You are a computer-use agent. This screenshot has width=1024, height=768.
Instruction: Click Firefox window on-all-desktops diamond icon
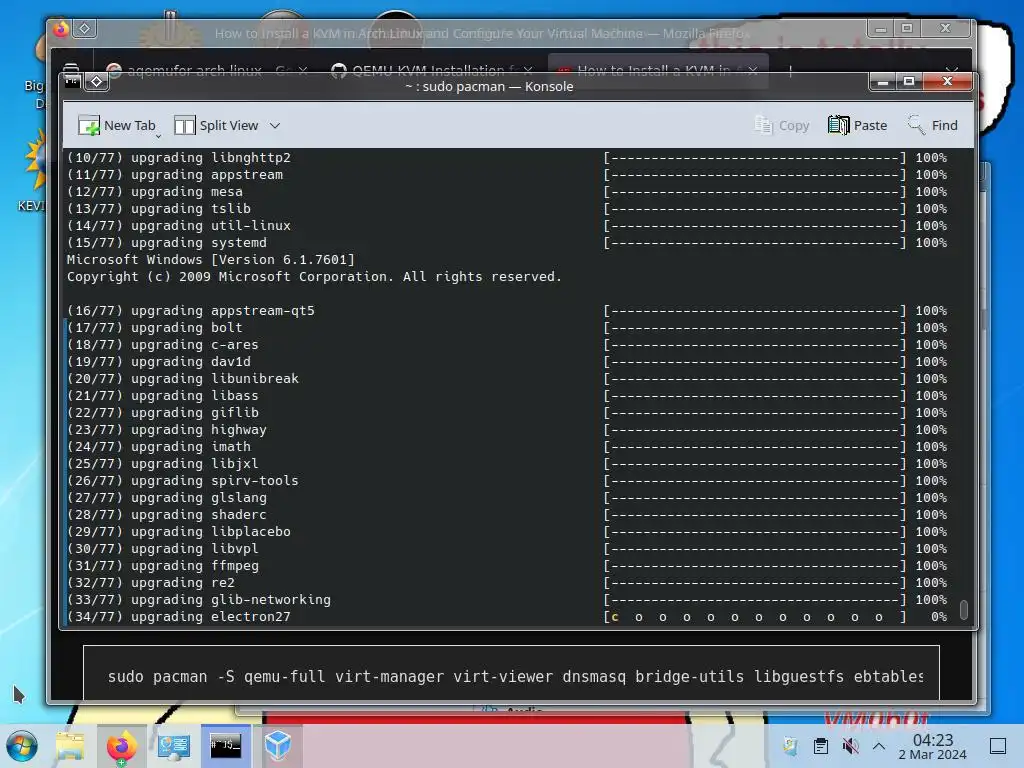(85, 28)
